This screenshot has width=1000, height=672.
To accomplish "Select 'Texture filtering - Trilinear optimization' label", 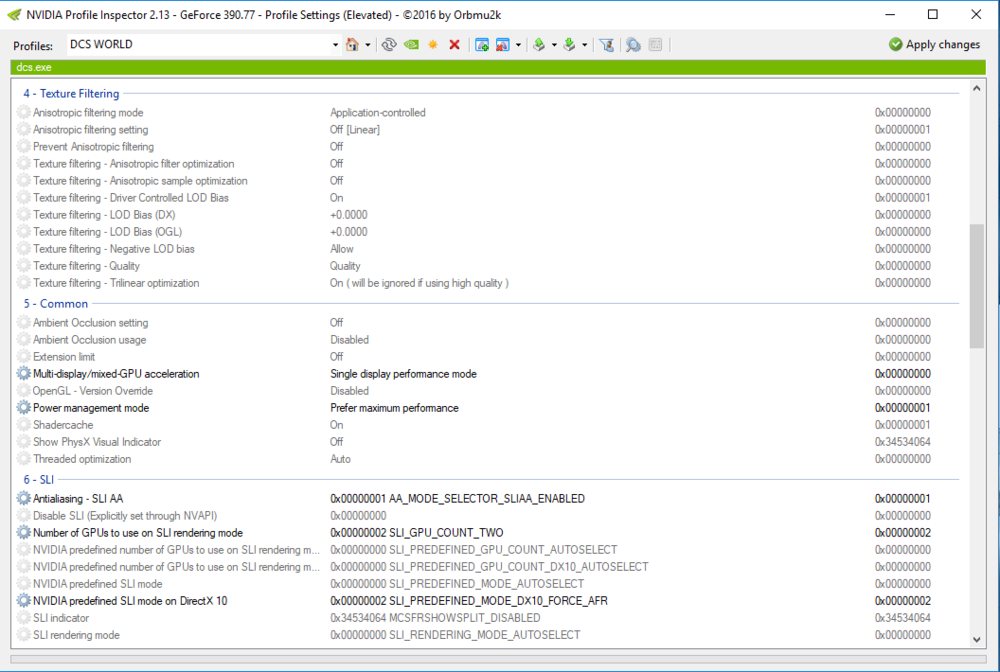I will (116, 283).
